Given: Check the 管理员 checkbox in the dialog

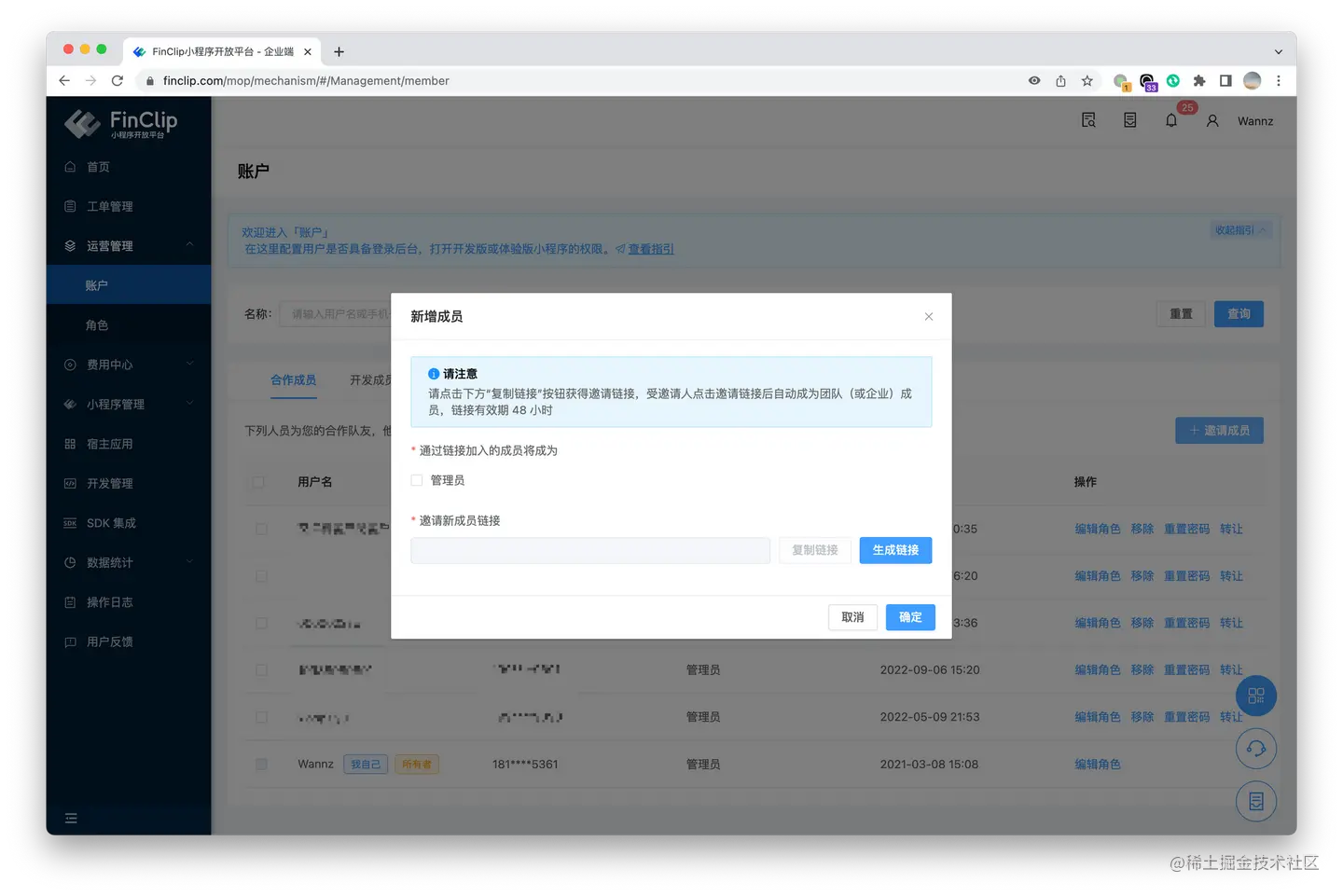Looking at the screenshot, I should click(417, 480).
